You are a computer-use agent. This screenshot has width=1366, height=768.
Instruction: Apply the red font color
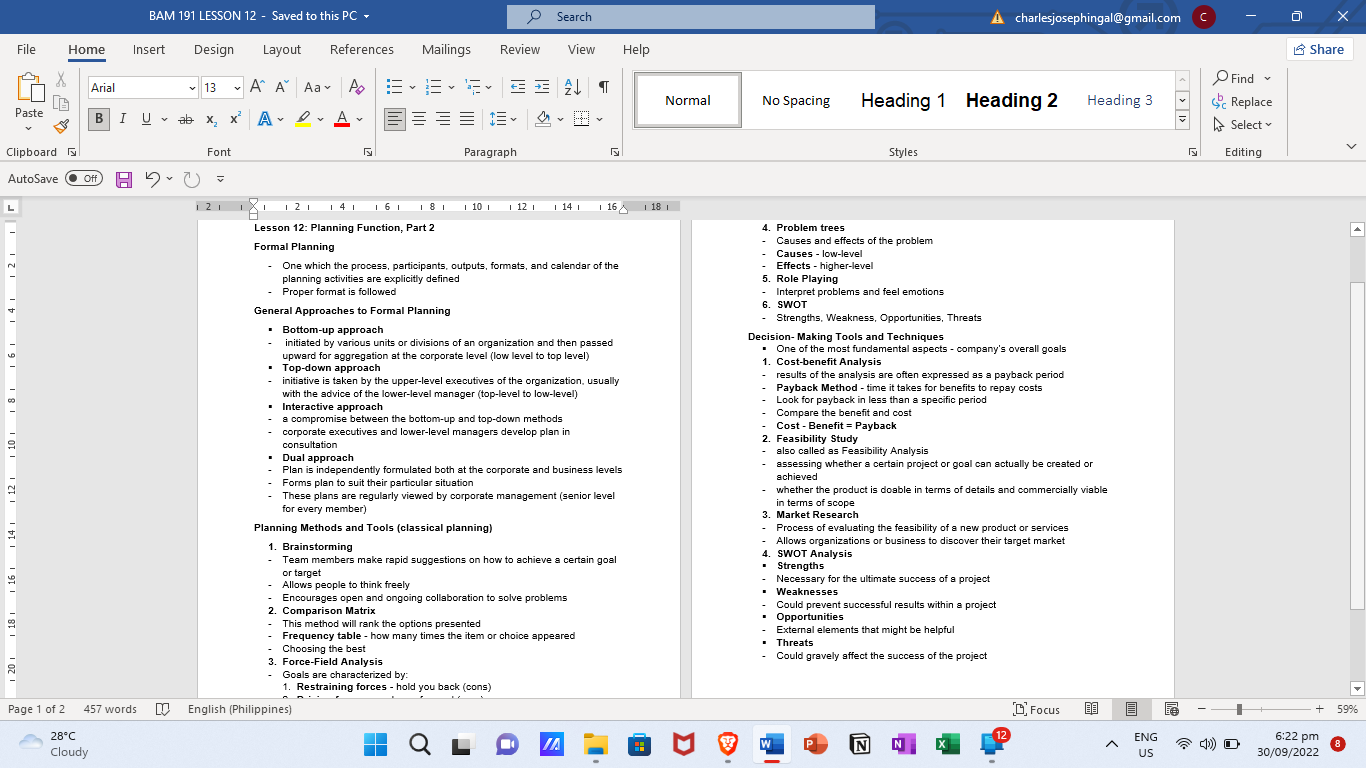(341, 119)
